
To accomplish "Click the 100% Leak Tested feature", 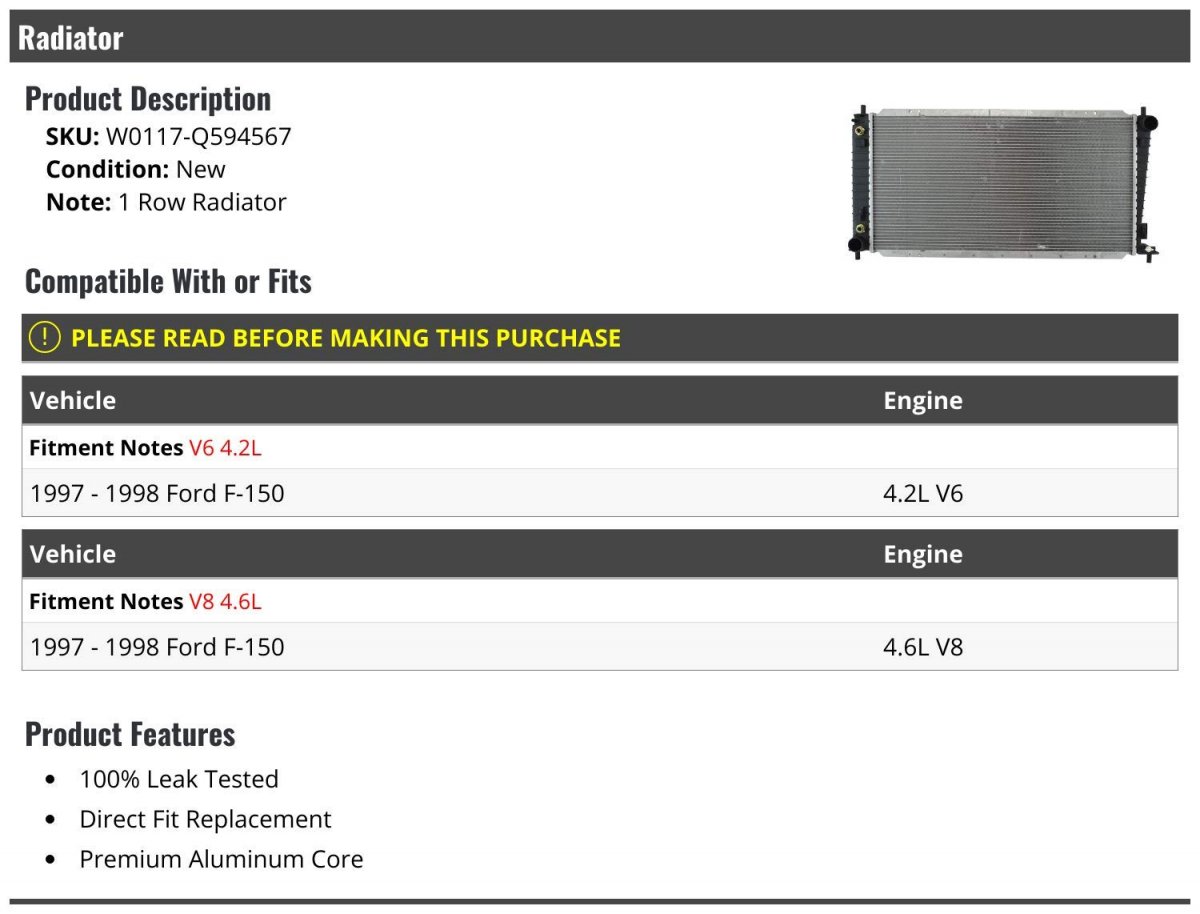I will click(x=179, y=779).
